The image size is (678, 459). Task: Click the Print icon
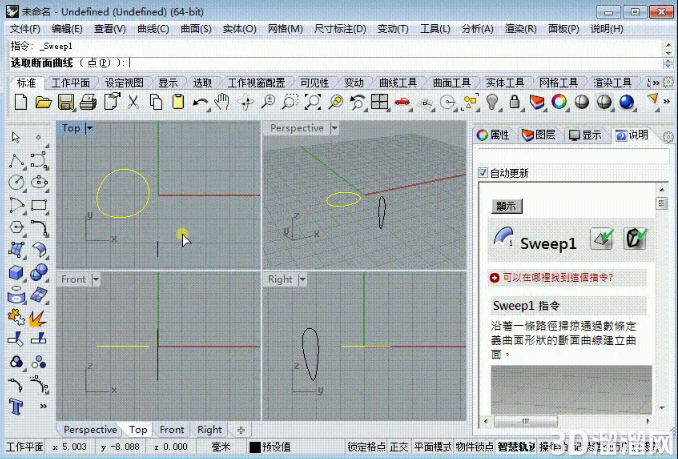[88, 102]
